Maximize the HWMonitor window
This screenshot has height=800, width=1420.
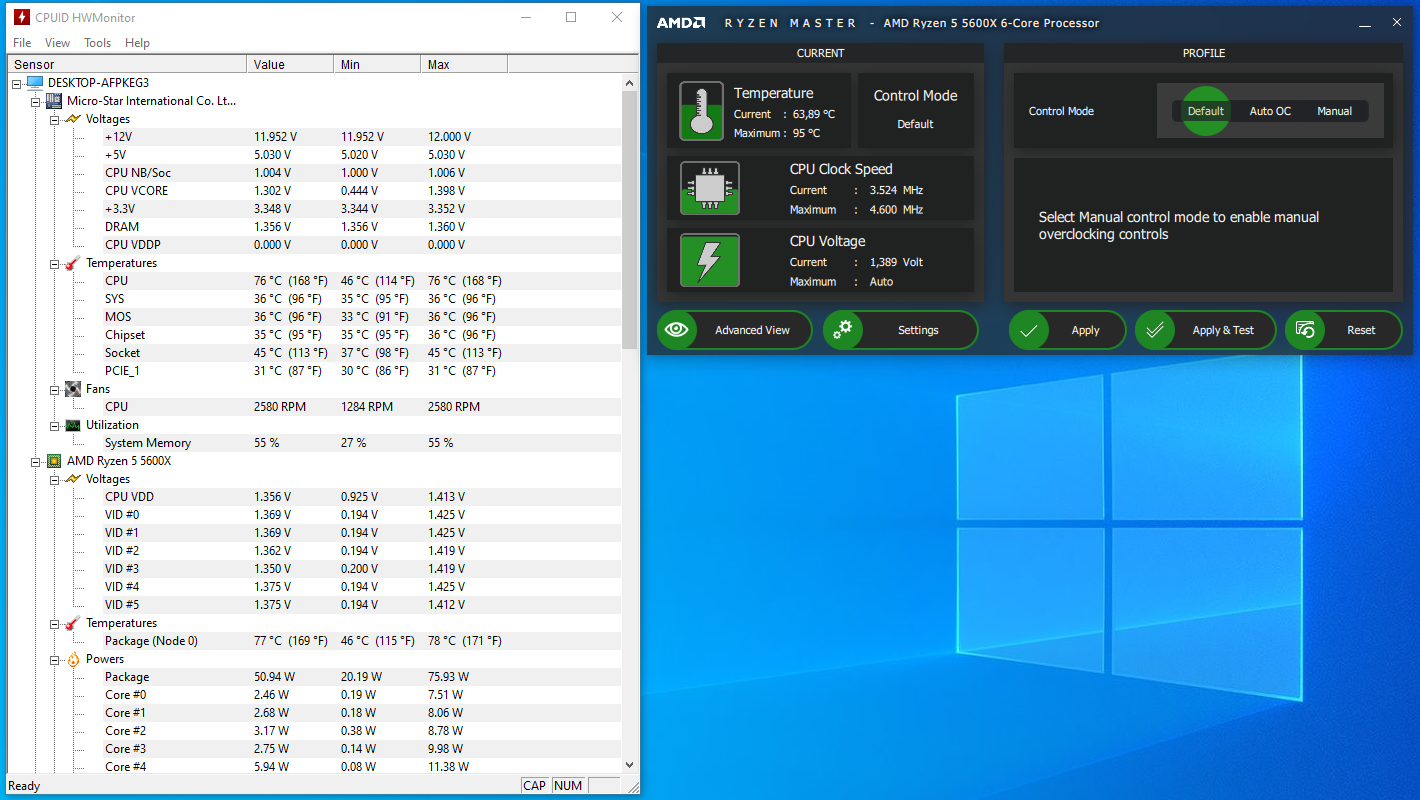pyautogui.click(x=571, y=17)
